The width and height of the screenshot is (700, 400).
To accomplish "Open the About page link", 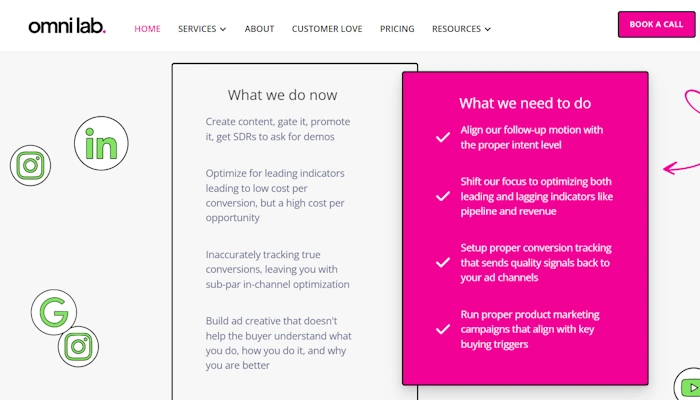I will 259,29.
